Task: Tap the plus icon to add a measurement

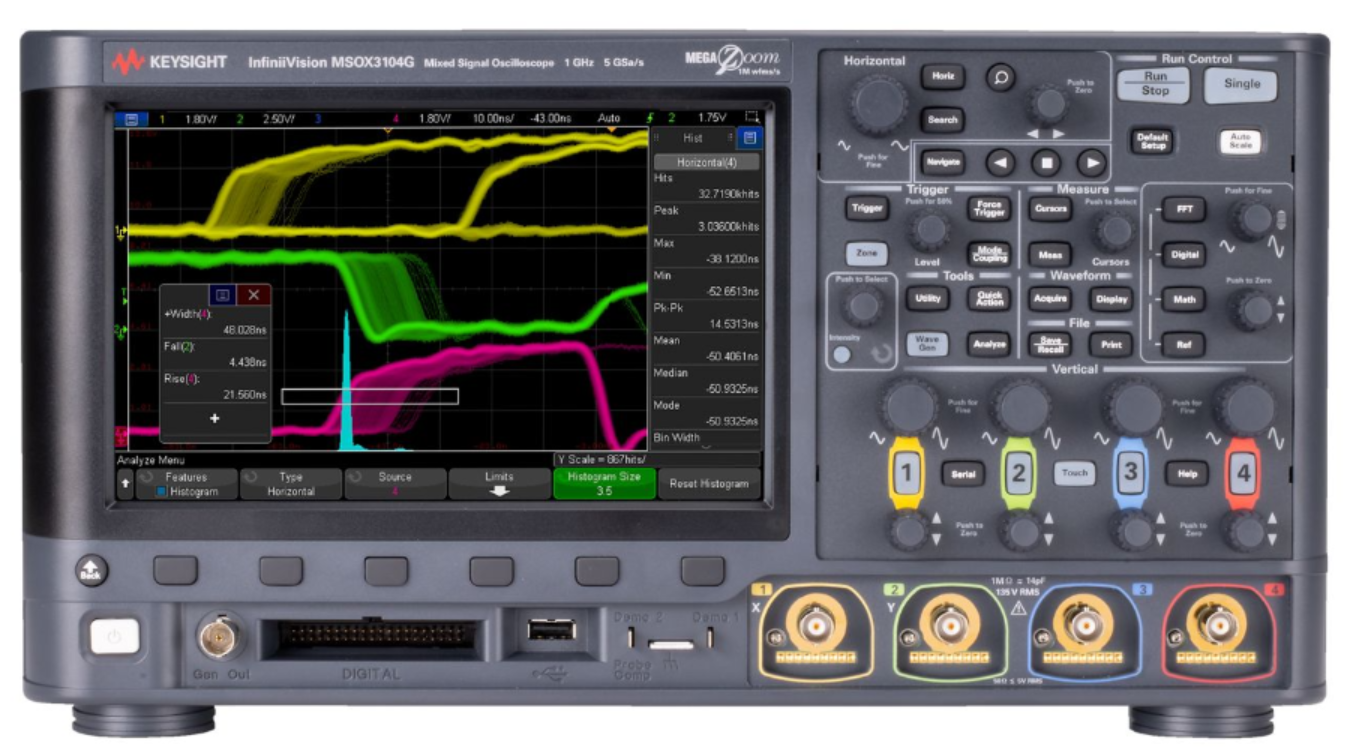Action: pos(214,419)
